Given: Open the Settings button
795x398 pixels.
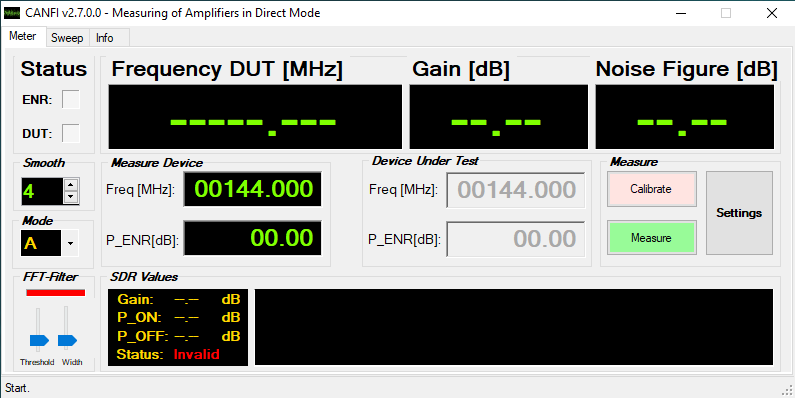Looking at the screenshot, I should 739,213.
